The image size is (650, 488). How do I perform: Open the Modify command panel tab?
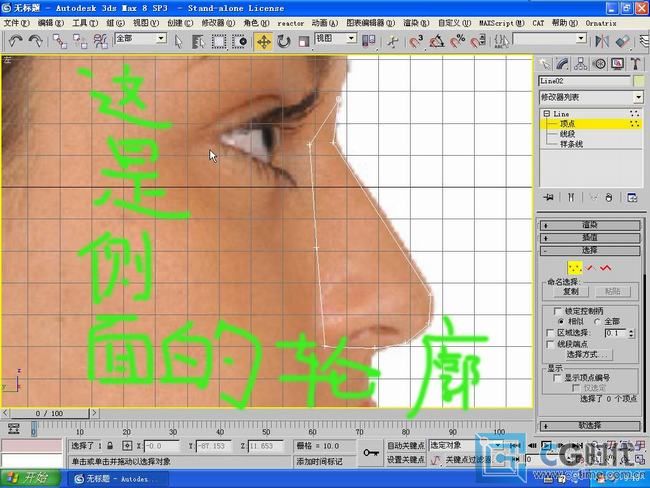562,64
